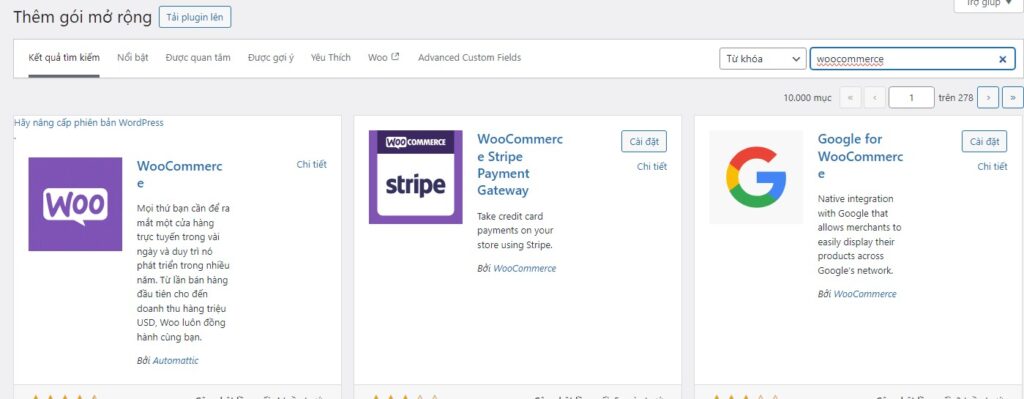
Task: Open the WooCommerce plugin title link
Action: (180, 174)
